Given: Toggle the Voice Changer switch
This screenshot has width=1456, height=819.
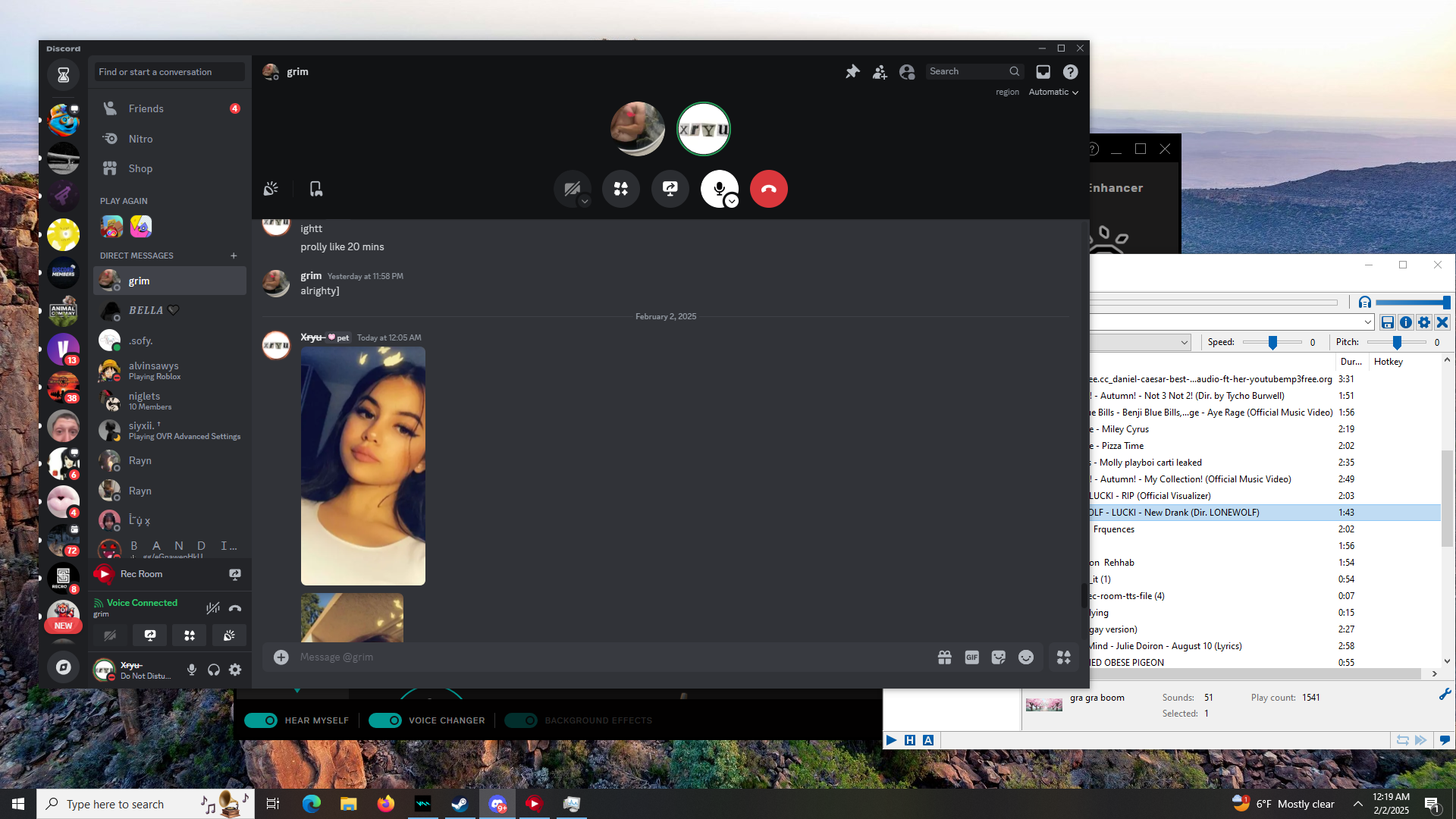Looking at the screenshot, I should [x=384, y=720].
